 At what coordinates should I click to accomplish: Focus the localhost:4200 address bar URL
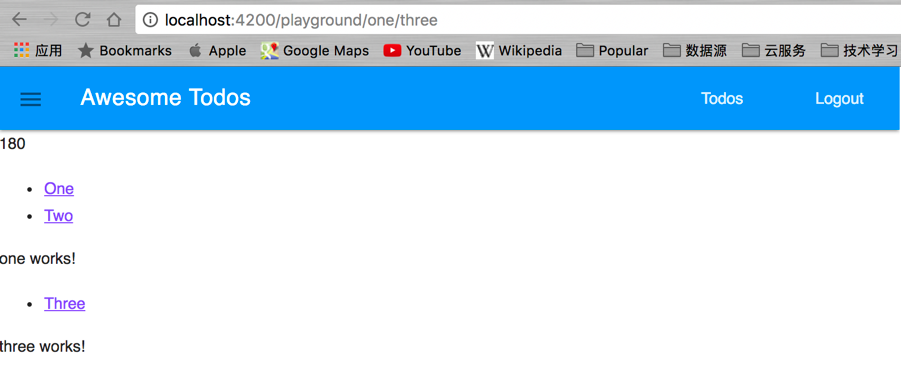(x=301, y=21)
